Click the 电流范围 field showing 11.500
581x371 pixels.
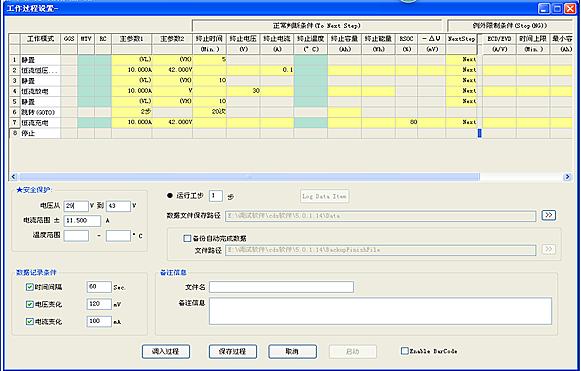82,221
